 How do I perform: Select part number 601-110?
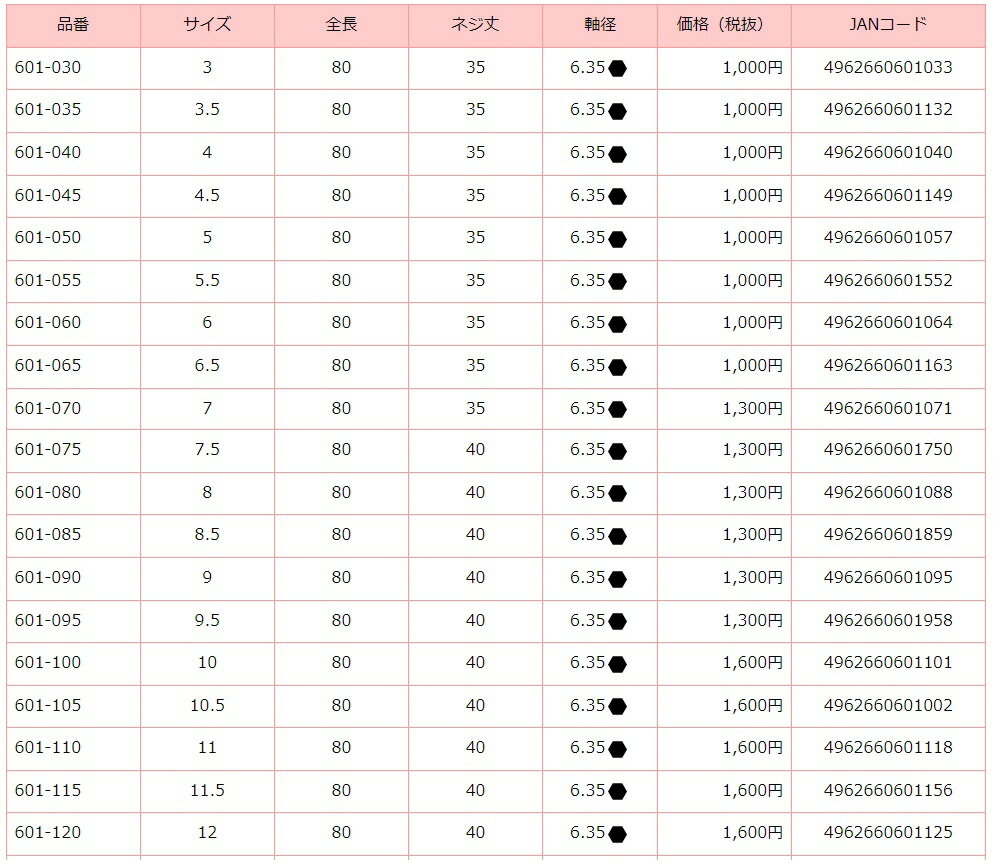[48, 748]
